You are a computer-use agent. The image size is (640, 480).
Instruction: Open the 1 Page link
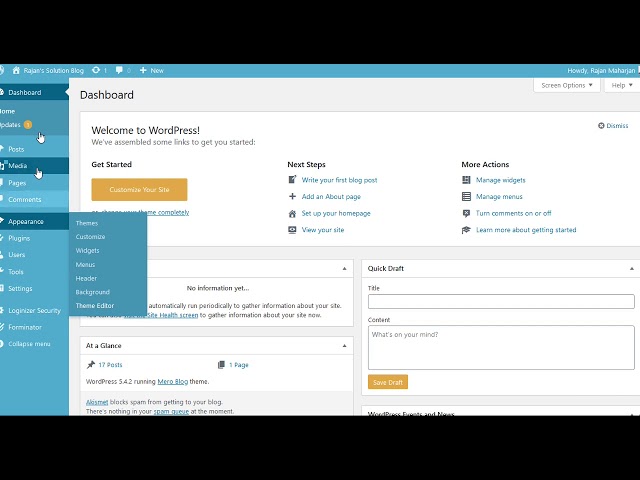239,364
